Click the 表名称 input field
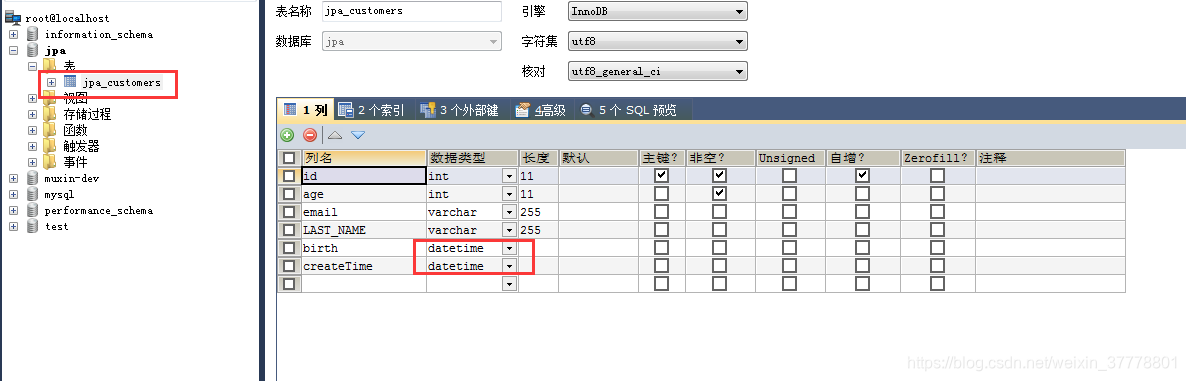 pyautogui.click(x=411, y=11)
